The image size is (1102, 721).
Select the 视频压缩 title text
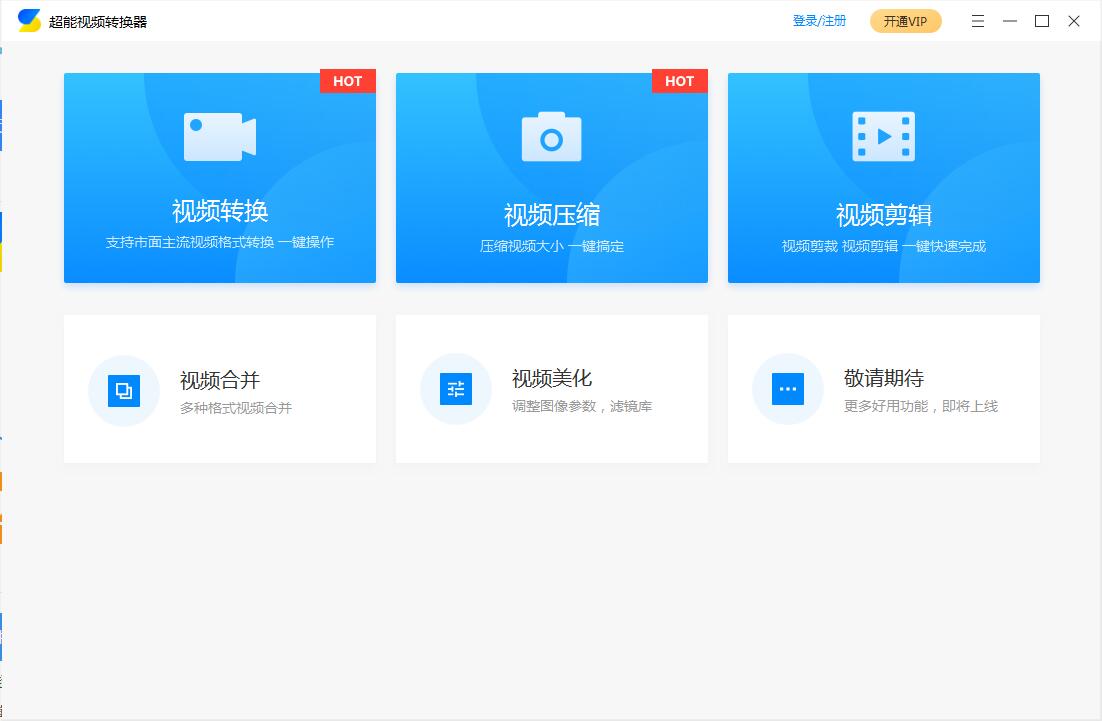[552, 215]
